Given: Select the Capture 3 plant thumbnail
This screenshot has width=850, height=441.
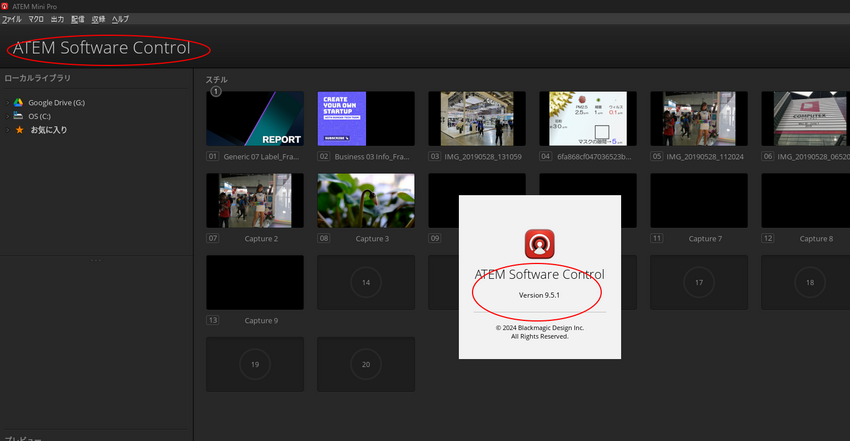Looking at the screenshot, I should point(366,200).
